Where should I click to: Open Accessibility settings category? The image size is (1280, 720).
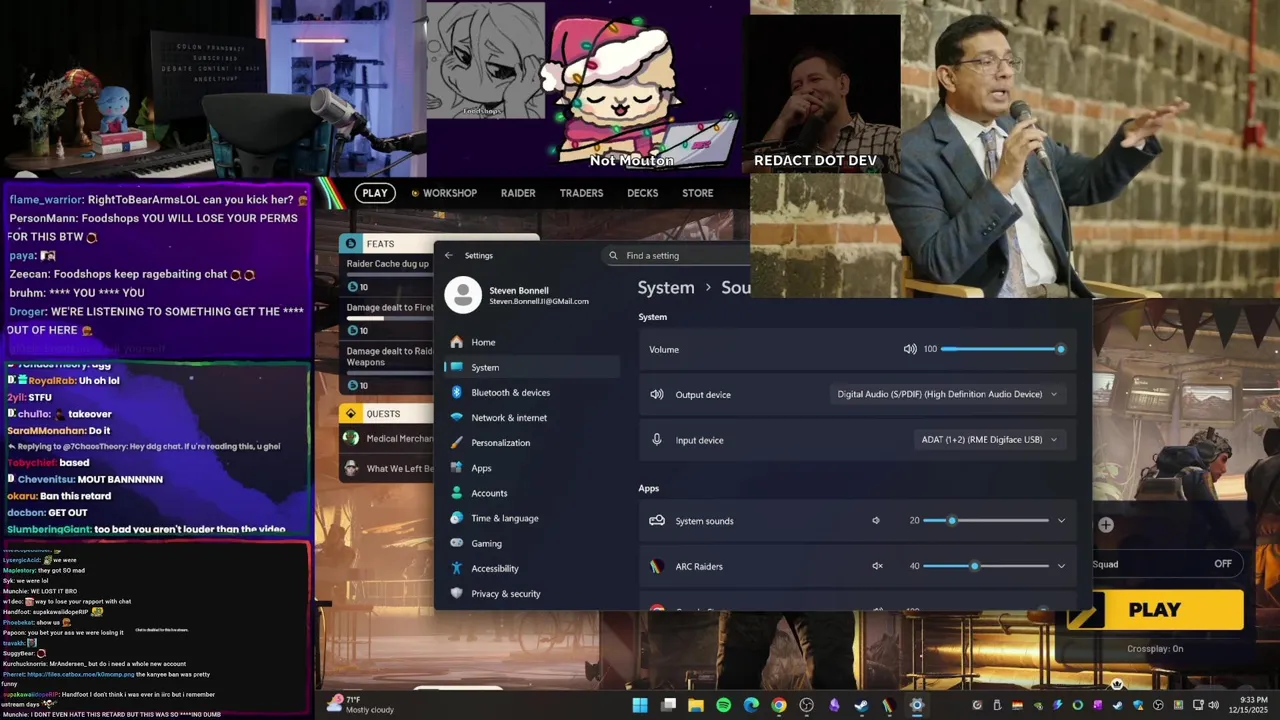[x=532, y=568]
